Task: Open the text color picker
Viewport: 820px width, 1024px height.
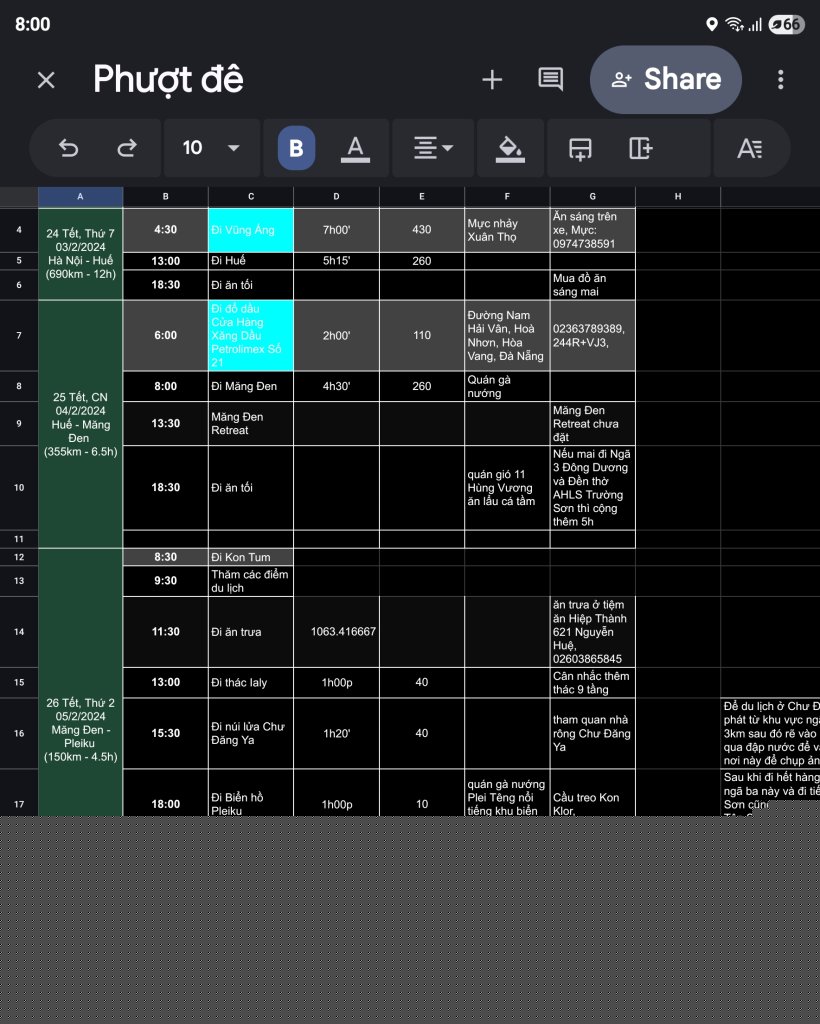Action: (354, 148)
